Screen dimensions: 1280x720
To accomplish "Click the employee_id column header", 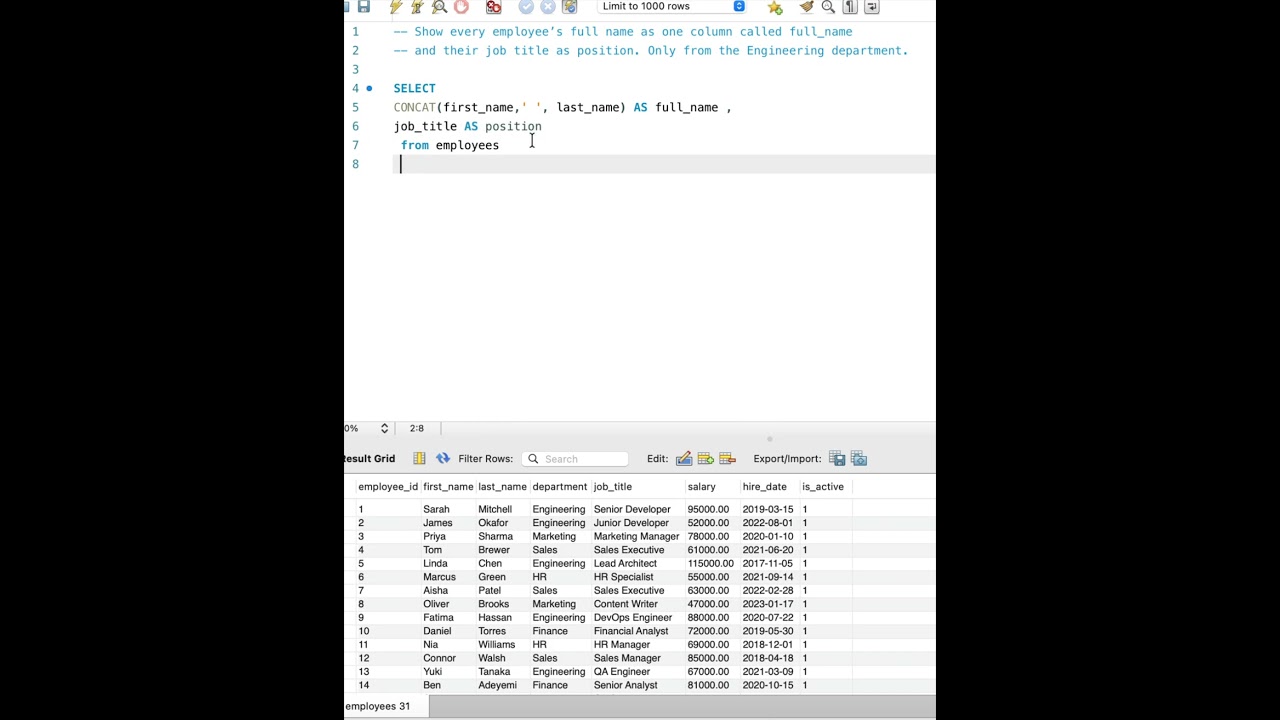I will [388, 487].
